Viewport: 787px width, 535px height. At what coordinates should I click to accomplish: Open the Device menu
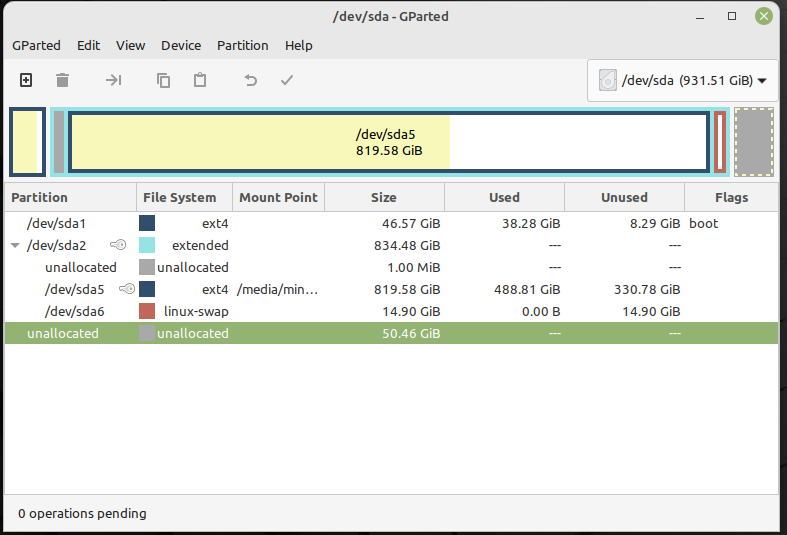pyautogui.click(x=181, y=46)
